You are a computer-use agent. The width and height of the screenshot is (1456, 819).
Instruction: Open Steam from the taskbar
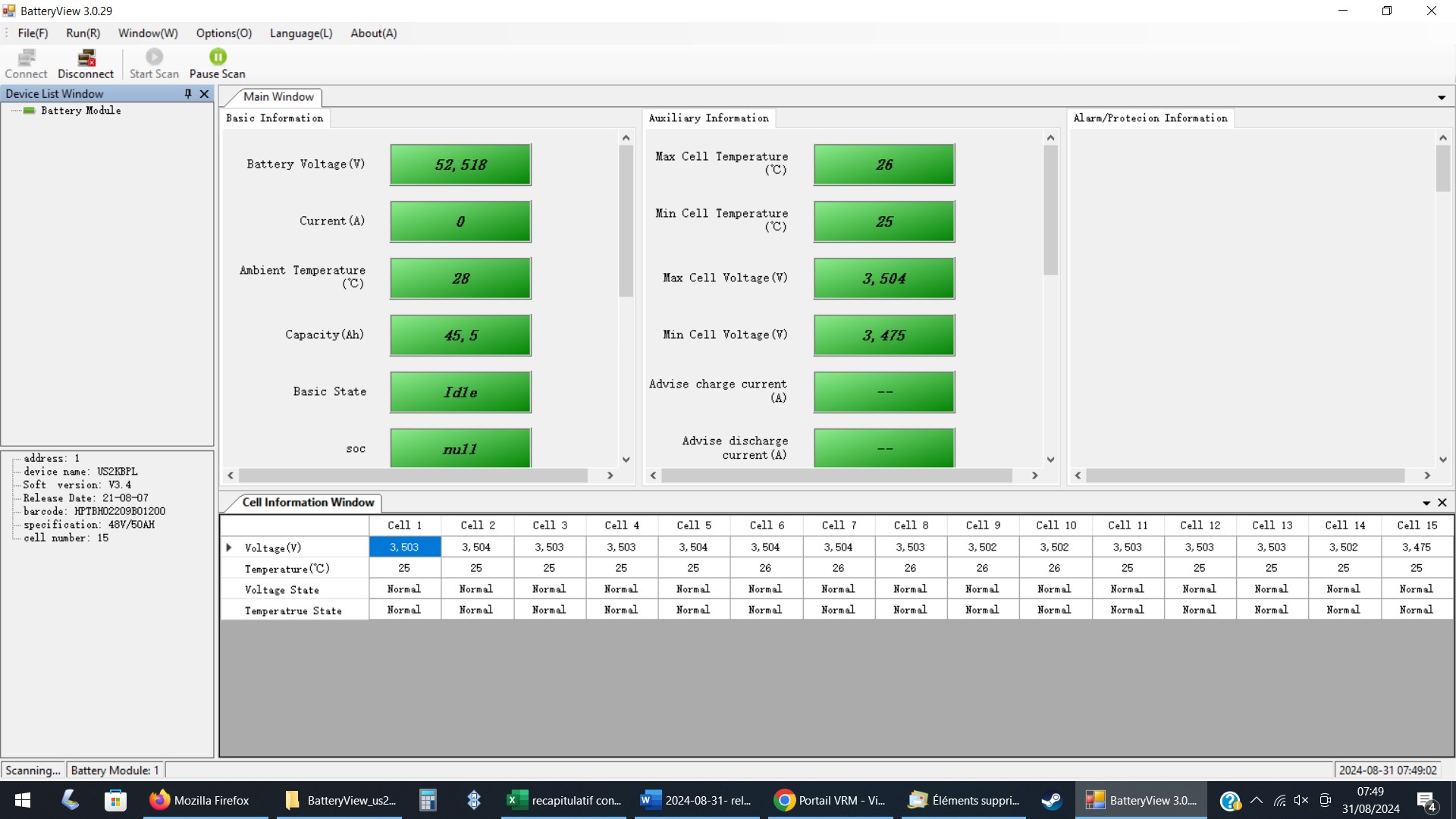[1051, 800]
